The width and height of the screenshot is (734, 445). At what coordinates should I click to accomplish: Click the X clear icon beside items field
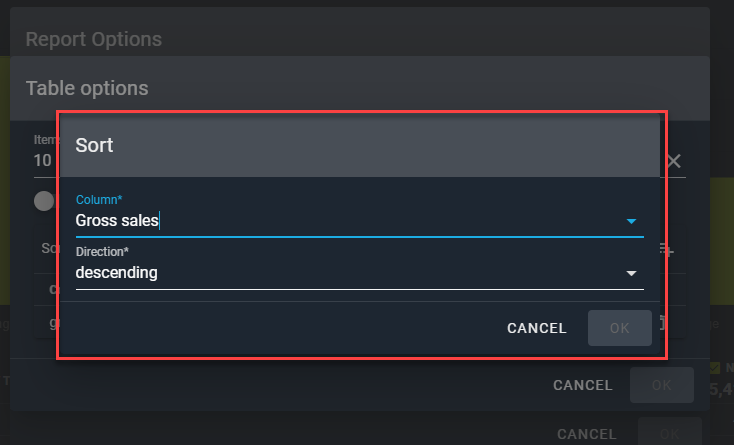(674, 161)
